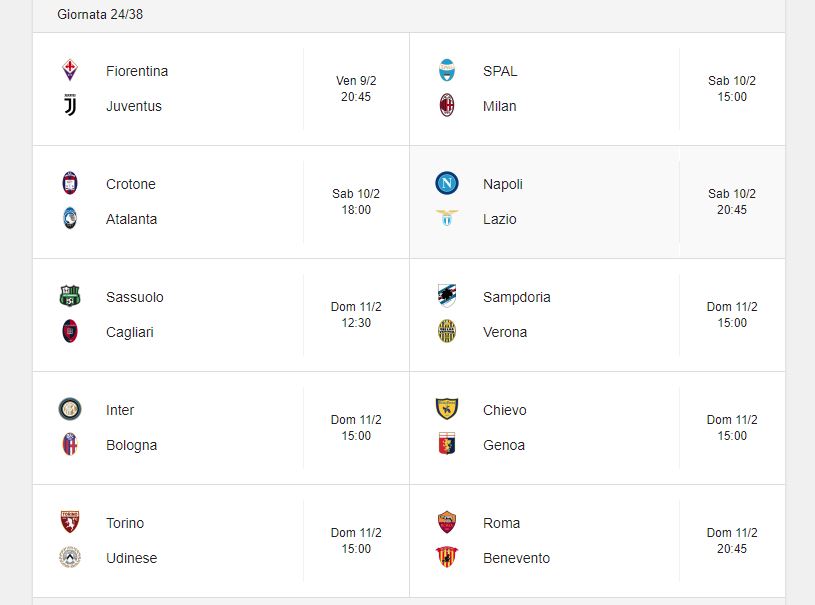Click the Juventus logo icon
The image size is (815, 605).
tap(70, 105)
